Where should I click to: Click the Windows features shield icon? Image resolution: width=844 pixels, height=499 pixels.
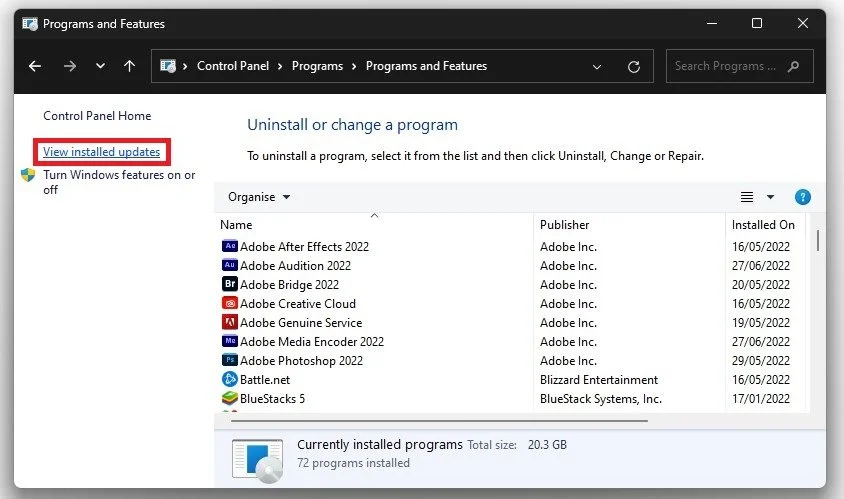pyautogui.click(x=28, y=175)
